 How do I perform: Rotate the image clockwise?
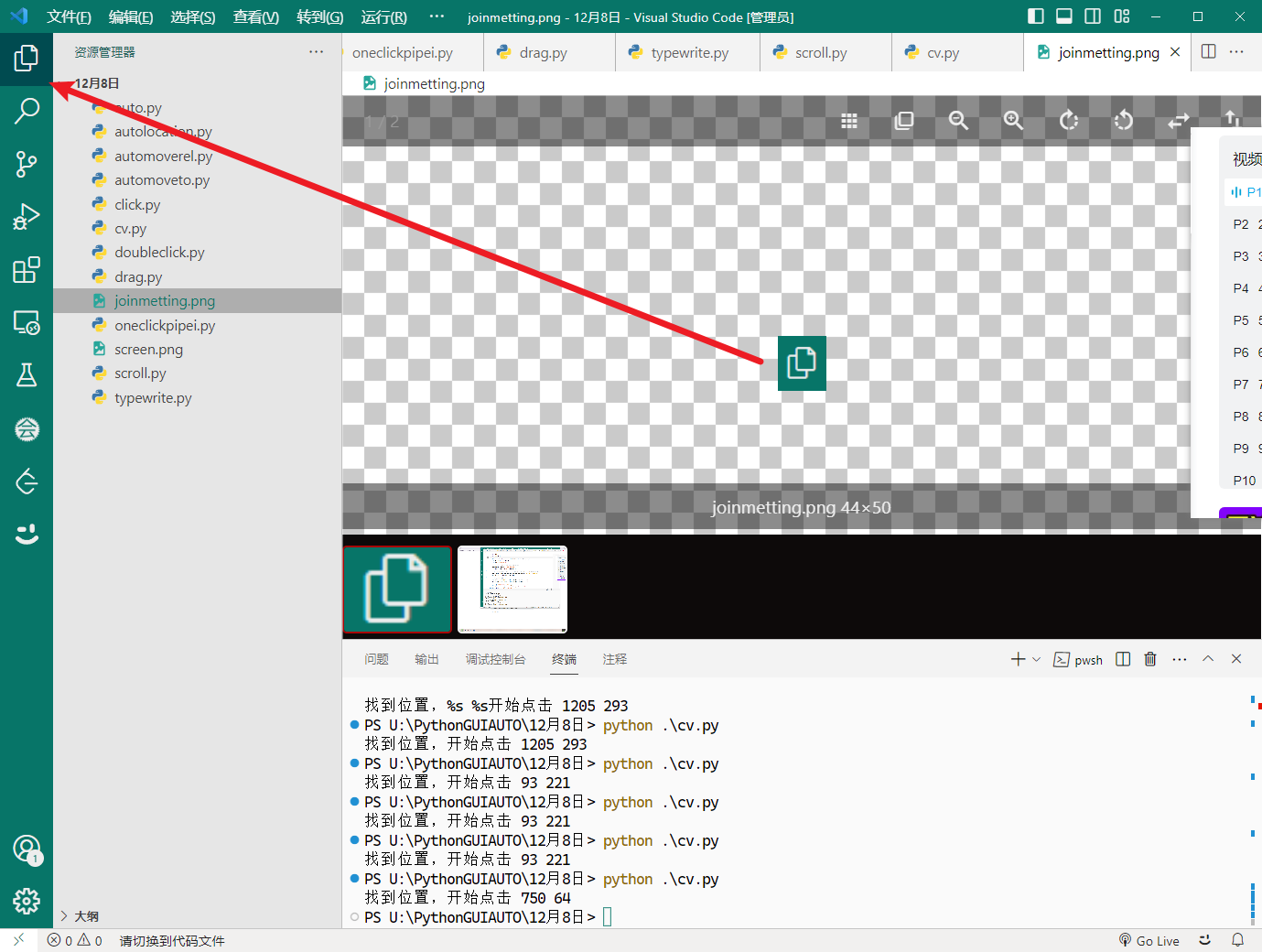tap(1069, 120)
